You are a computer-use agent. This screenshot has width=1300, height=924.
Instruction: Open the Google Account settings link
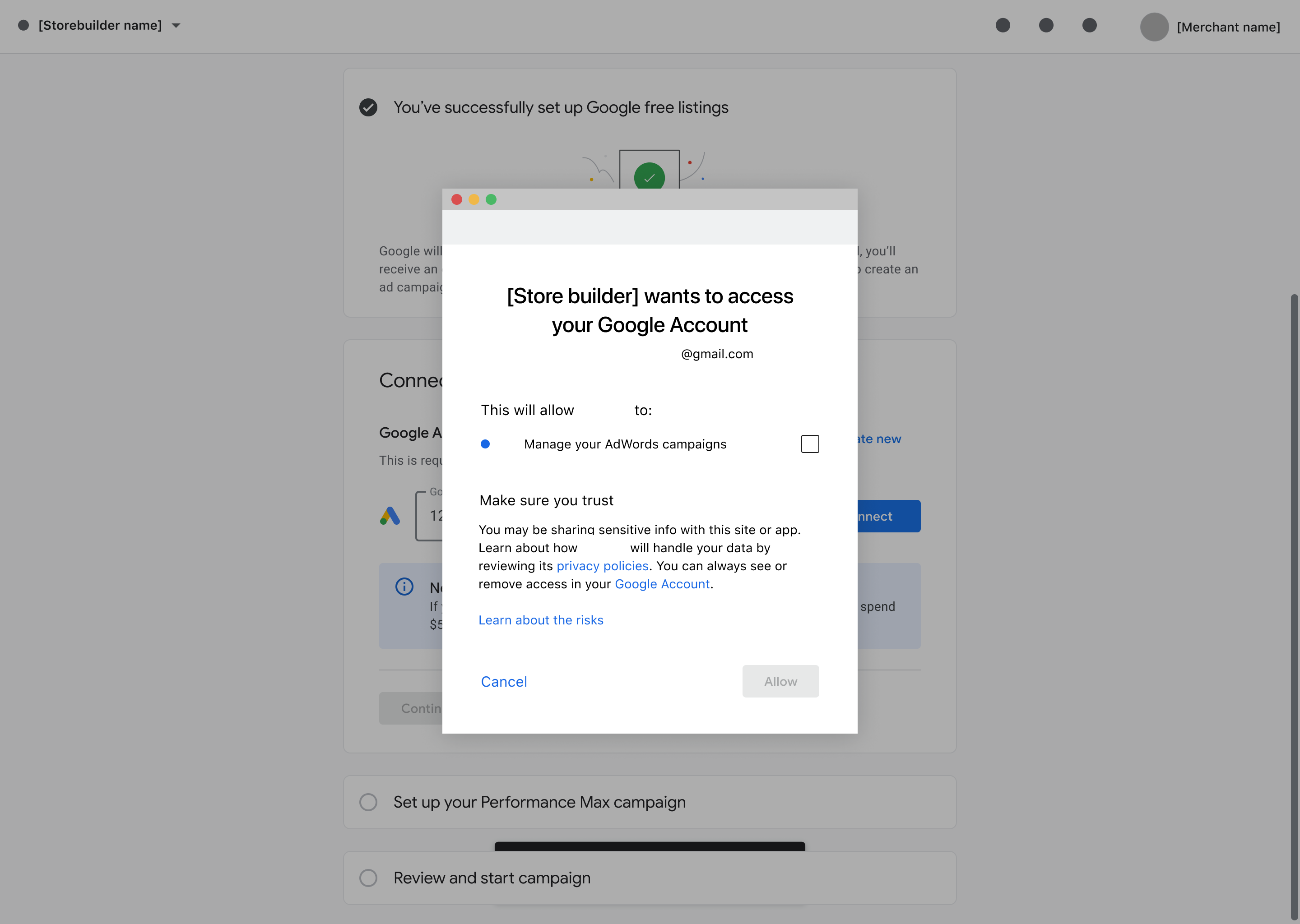tap(661, 583)
